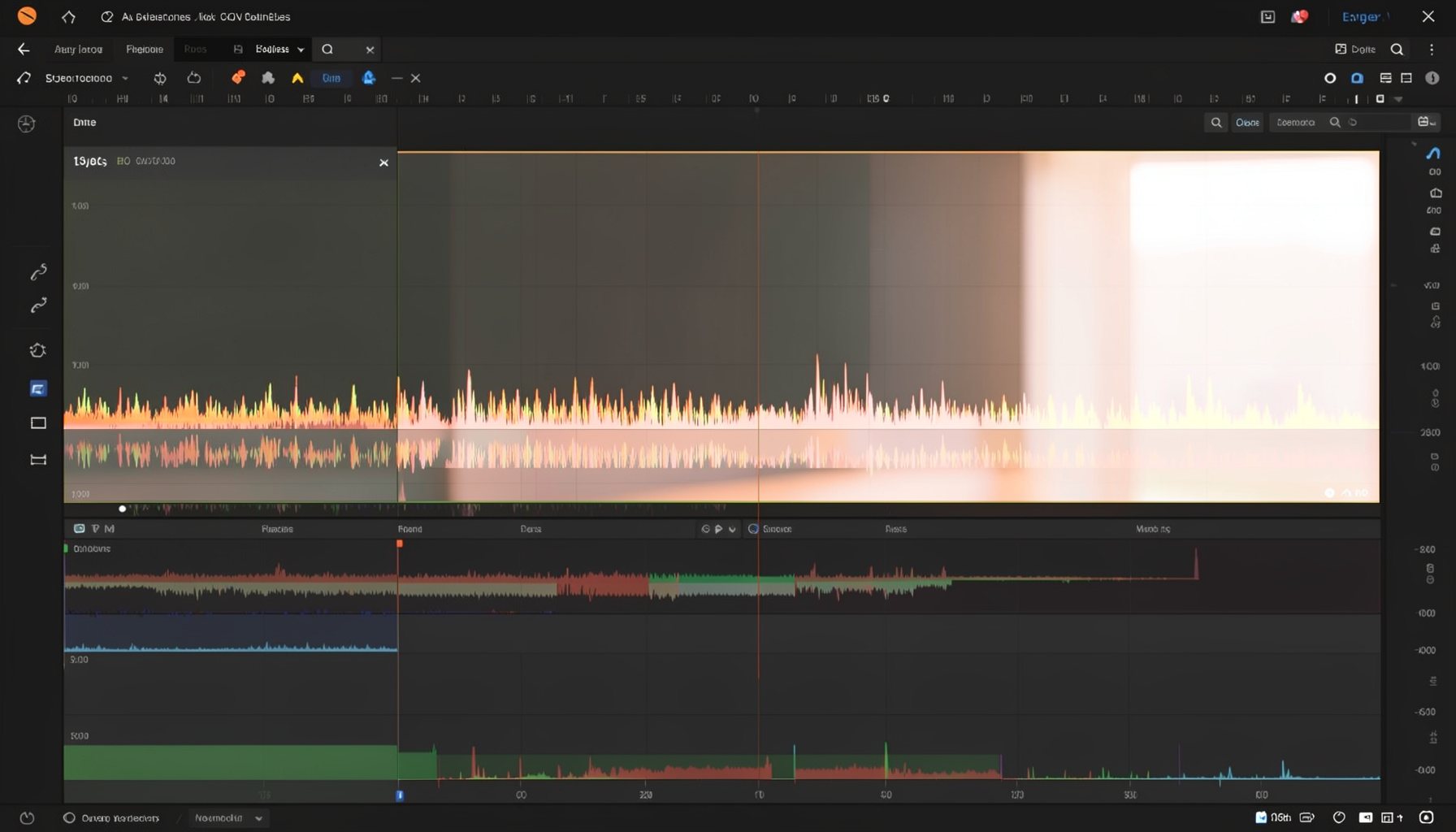1456x832 pixels.
Task: Click the white scrubber dot under the waveform
Action: pos(123,509)
